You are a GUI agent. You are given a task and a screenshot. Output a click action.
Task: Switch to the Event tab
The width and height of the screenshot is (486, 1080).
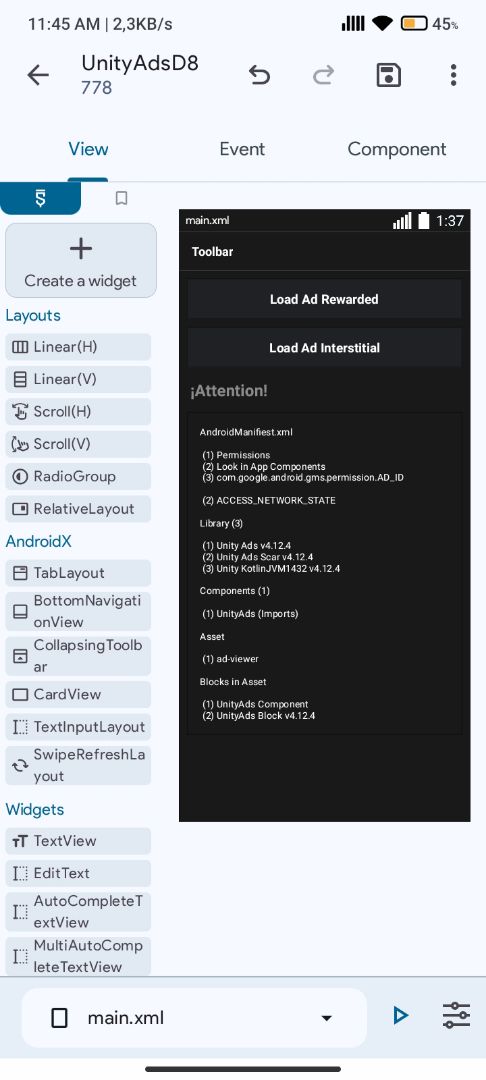[x=242, y=149]
